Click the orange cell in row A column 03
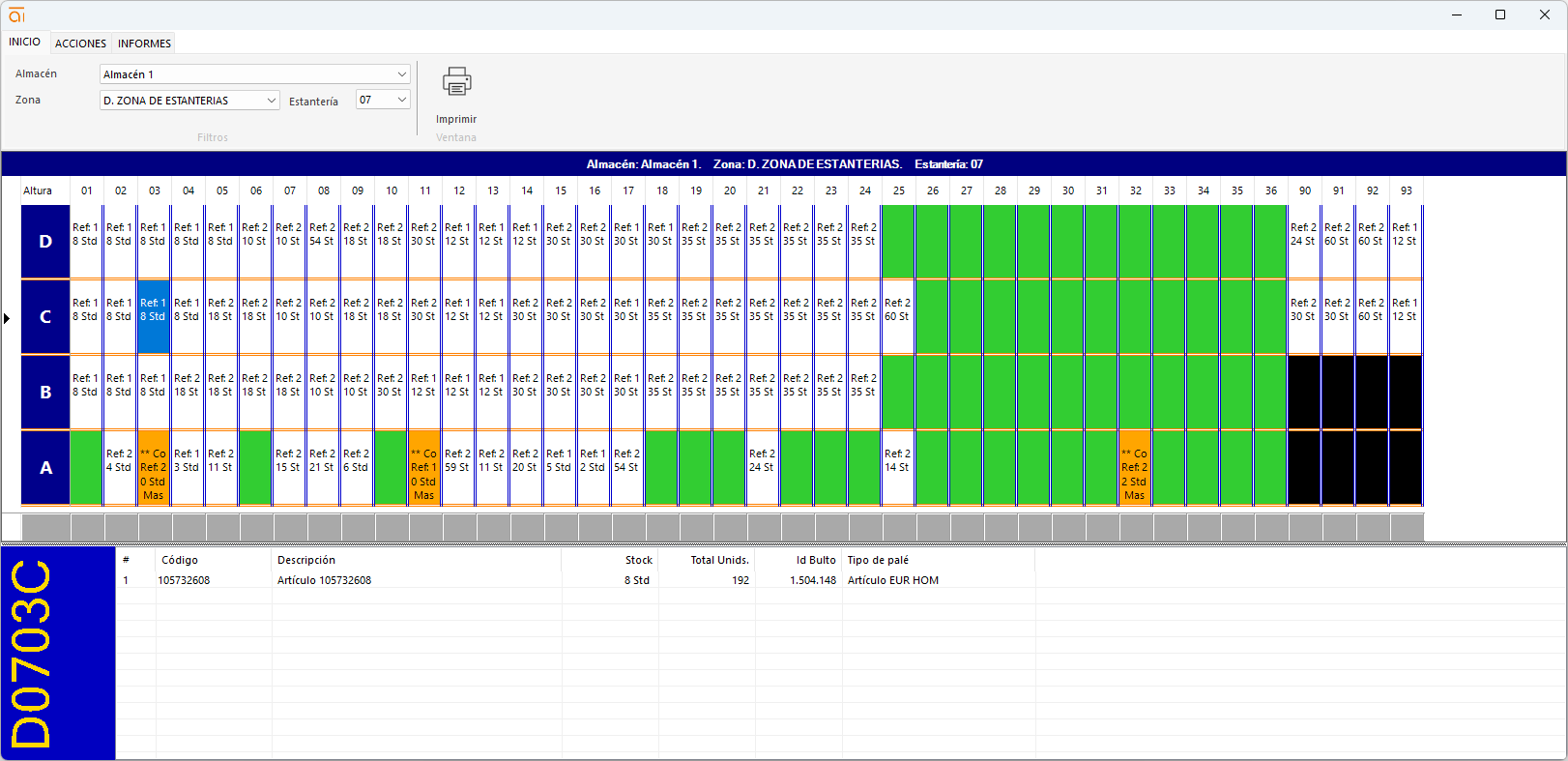 (x=154, y=468)
